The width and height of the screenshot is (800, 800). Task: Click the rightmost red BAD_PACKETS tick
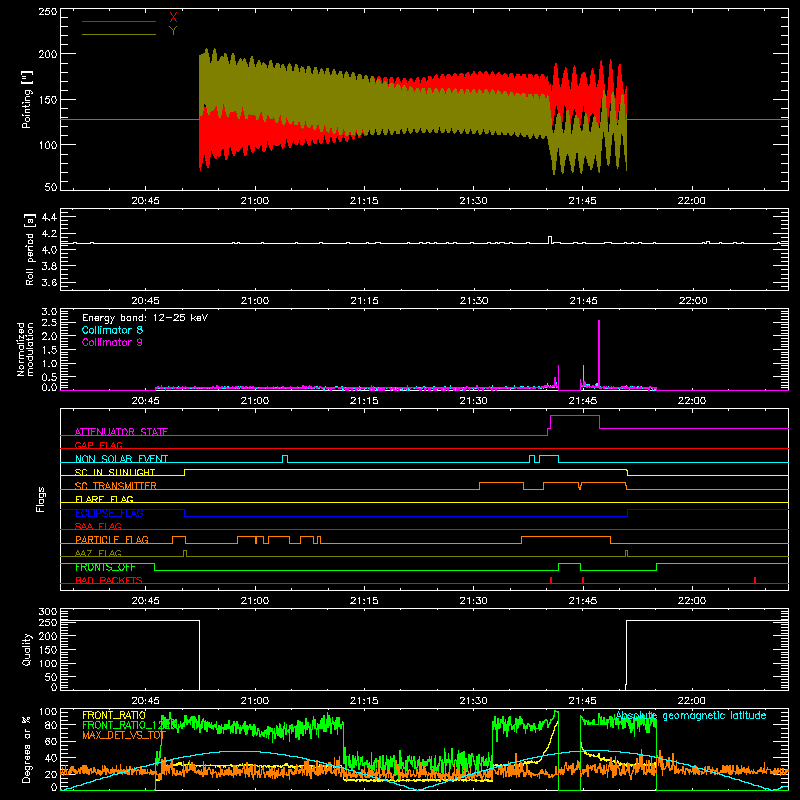pos(755,580)
